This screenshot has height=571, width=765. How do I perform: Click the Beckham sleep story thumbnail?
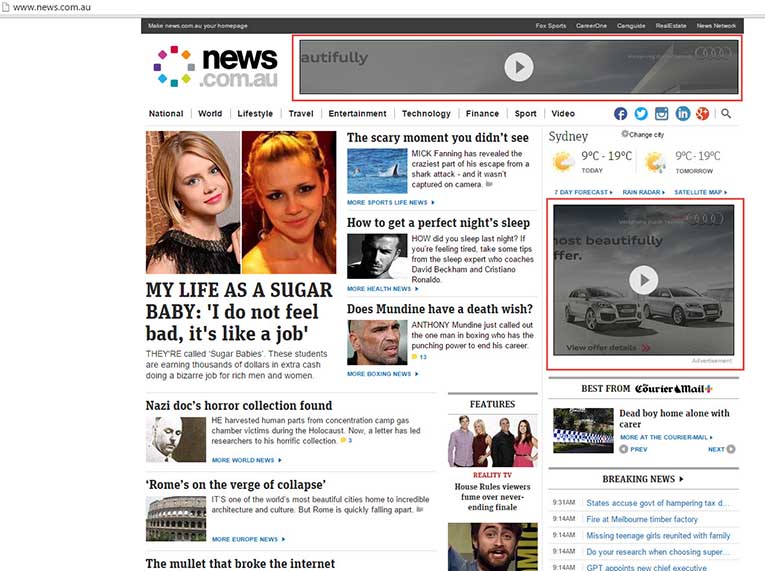coord(377,256)
